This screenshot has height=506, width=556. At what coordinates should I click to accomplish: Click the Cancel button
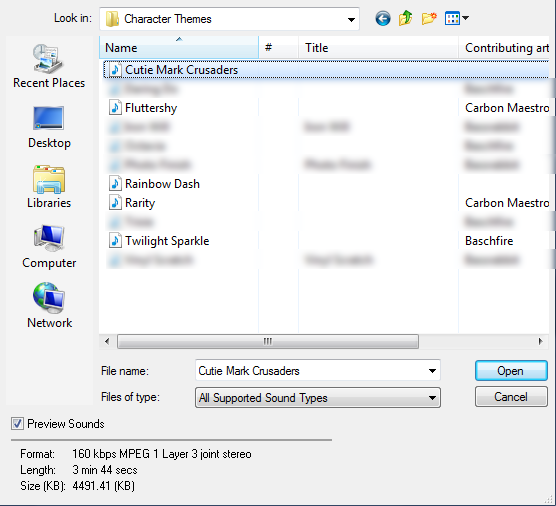pos(511,397)
